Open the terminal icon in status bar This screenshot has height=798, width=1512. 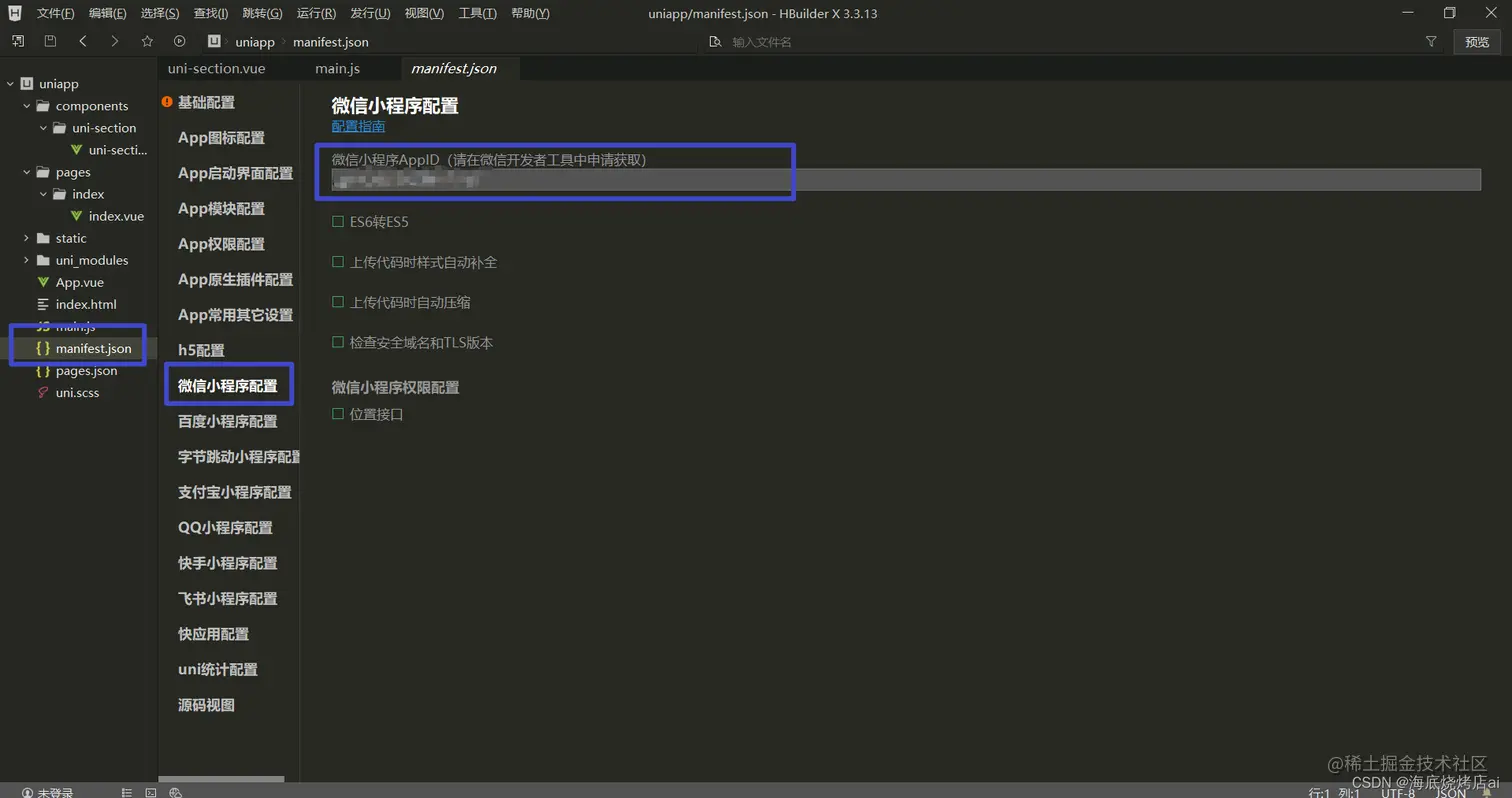(x=151, y=792)
